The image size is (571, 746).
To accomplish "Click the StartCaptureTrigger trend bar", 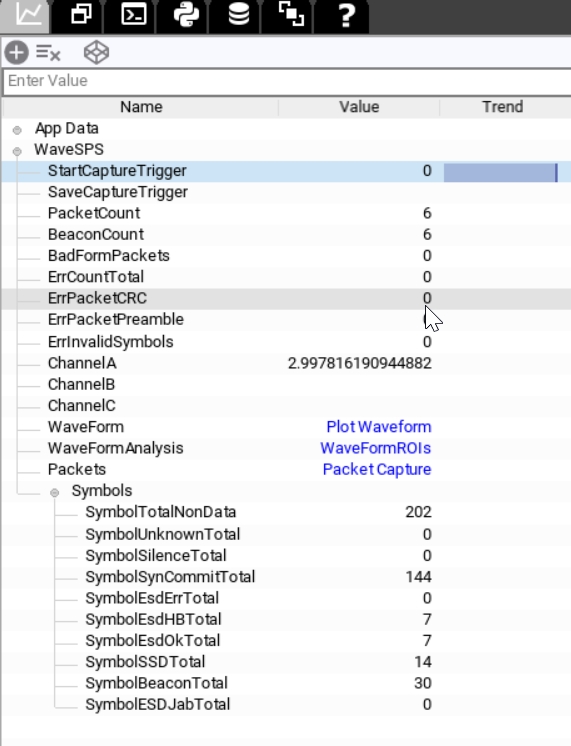I will pyautogui.click(x=501, y=172).
